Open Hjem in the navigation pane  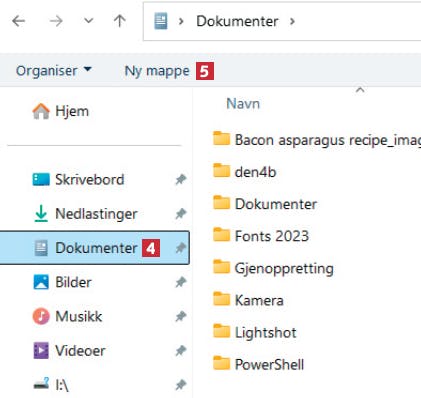click(61, 111)
